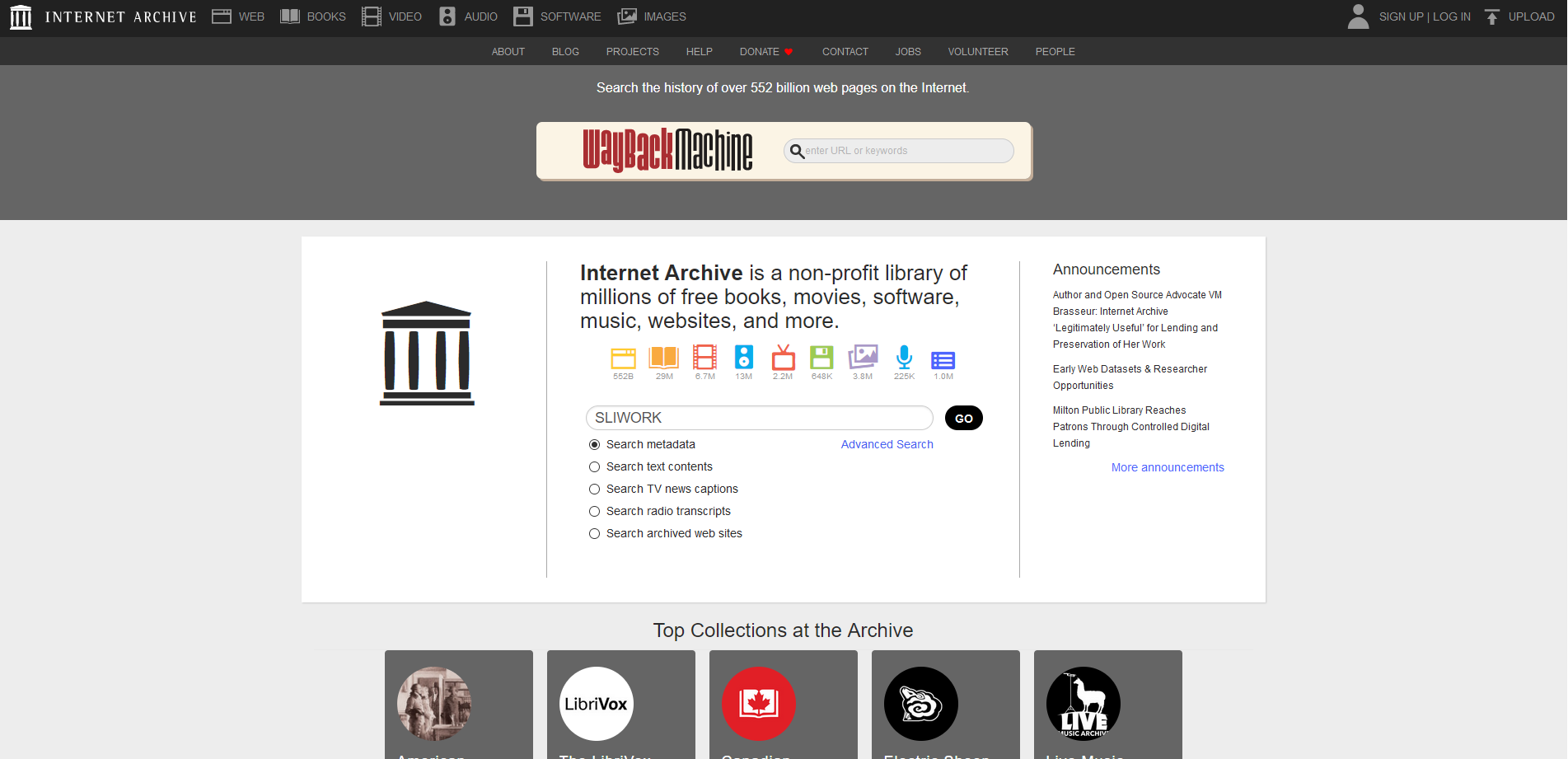
Task: Open the Books section icon in top bar
Action: tap(290, 16)
